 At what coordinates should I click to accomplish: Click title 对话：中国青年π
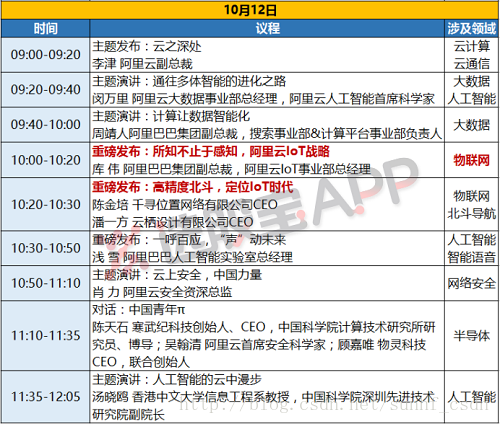(x=138, y=310)
